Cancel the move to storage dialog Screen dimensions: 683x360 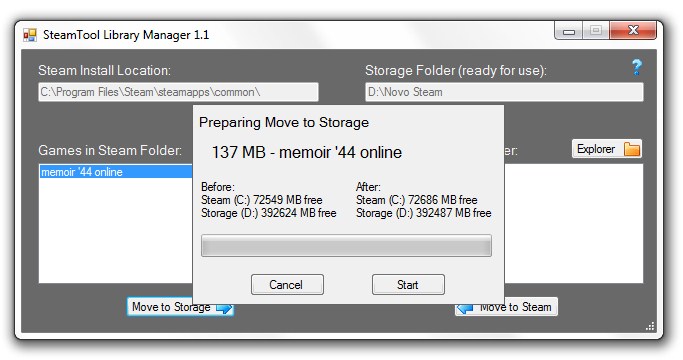[287, 285]
